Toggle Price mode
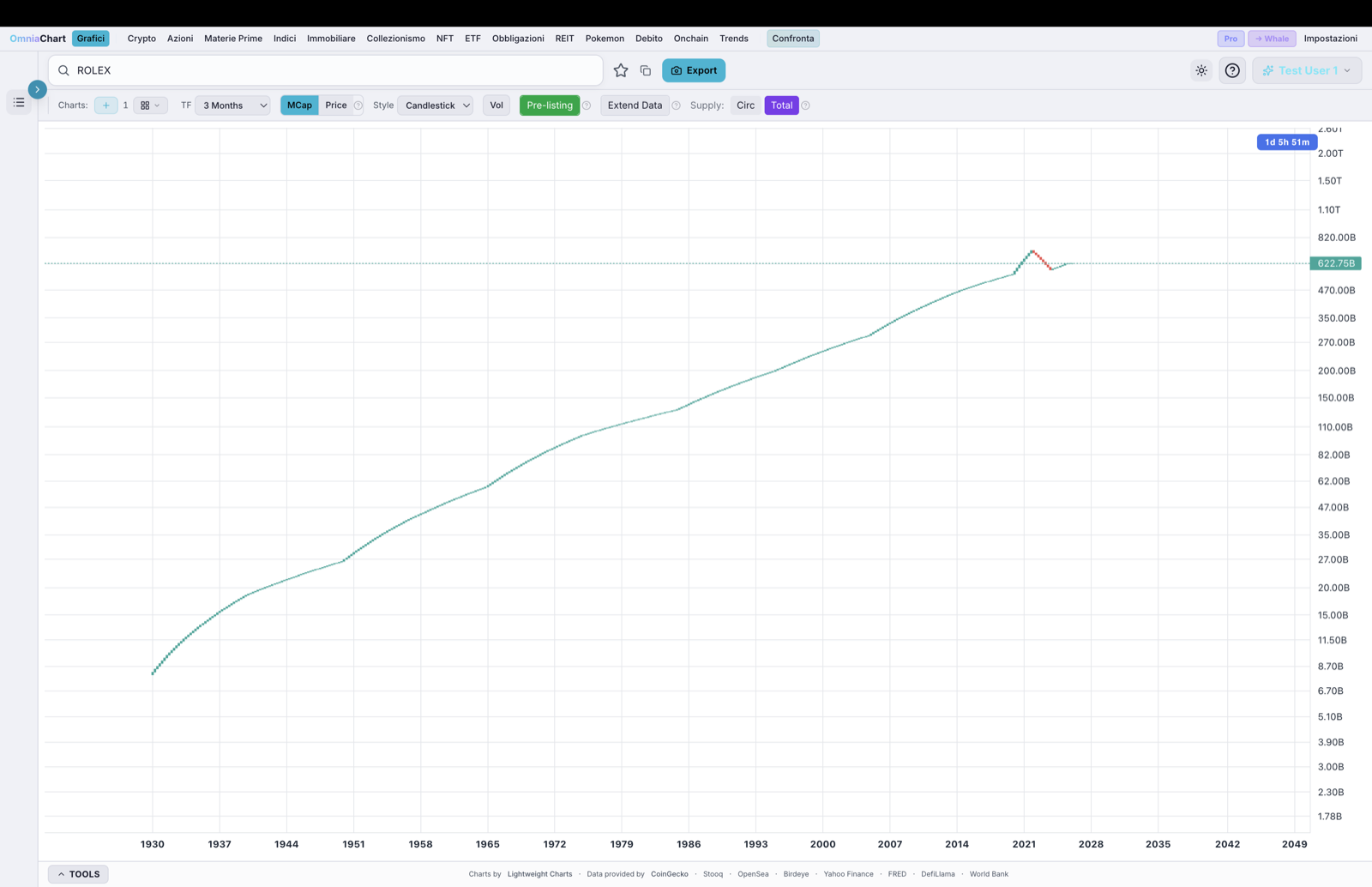1372x887 pixels. [336, 106]
